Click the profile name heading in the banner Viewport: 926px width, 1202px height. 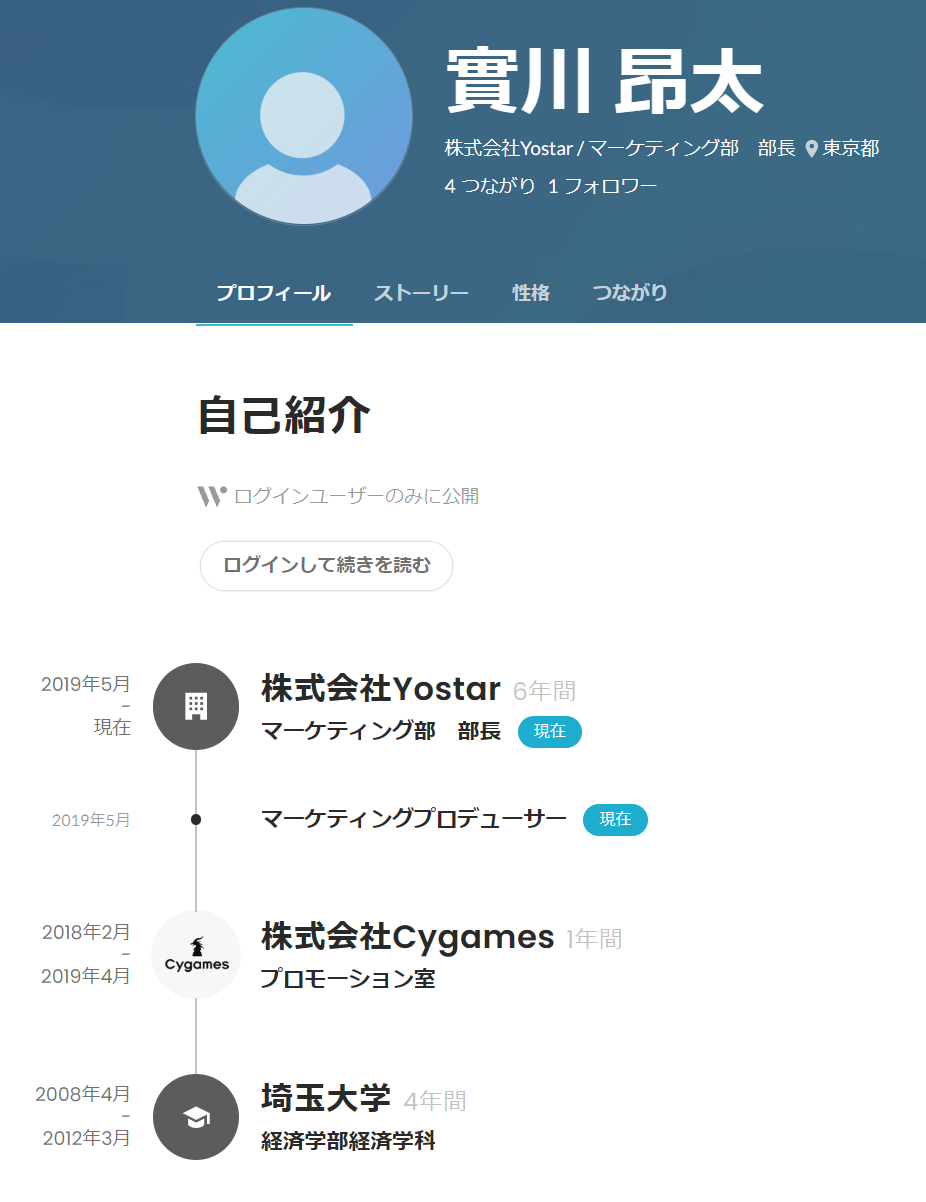[603, 84]
